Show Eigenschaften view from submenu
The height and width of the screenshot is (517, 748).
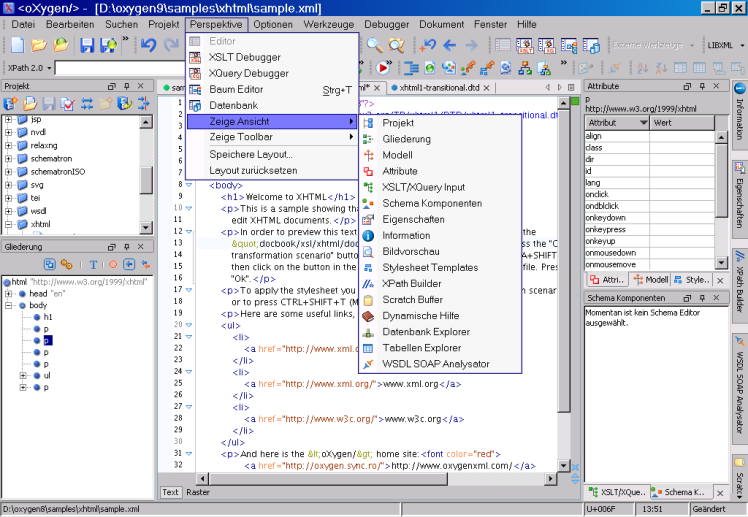[x=440, y=219]
